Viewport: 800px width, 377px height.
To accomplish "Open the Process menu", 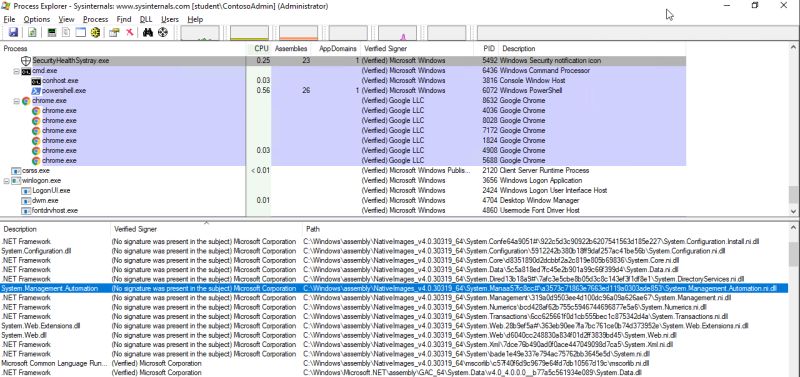I will click(95, 19).
